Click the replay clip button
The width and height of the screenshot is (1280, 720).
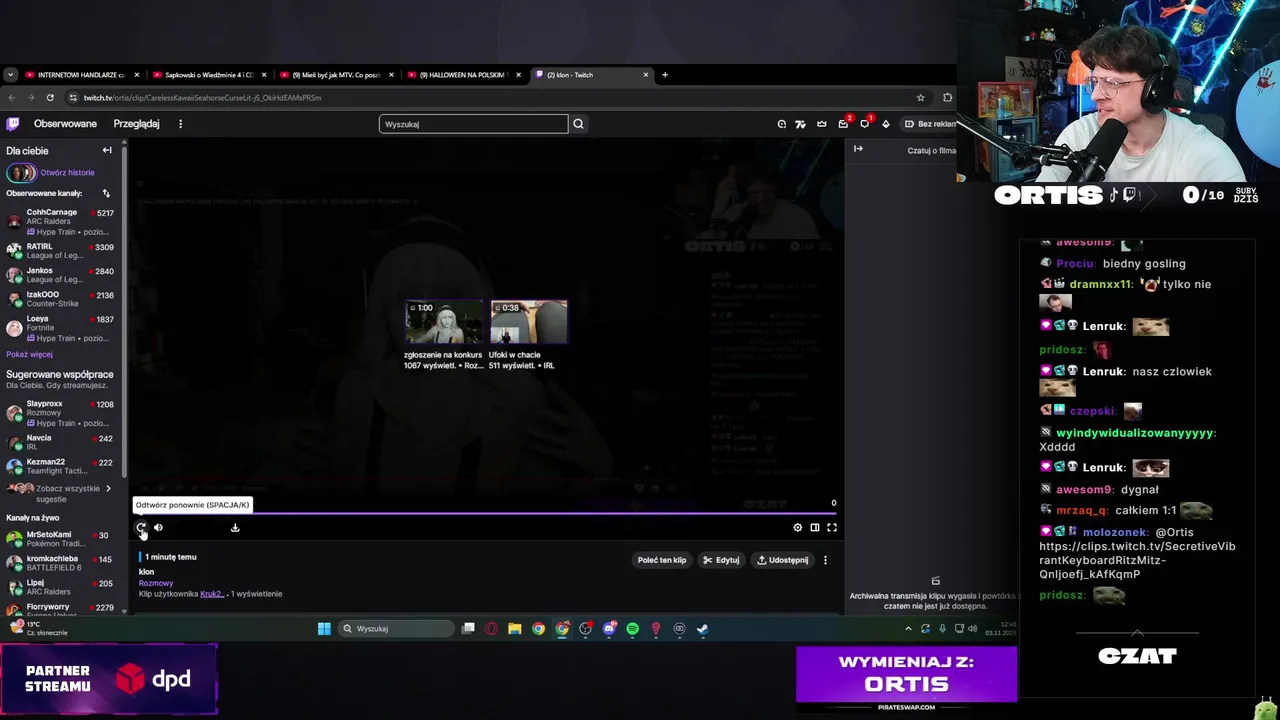coord(141,527)
